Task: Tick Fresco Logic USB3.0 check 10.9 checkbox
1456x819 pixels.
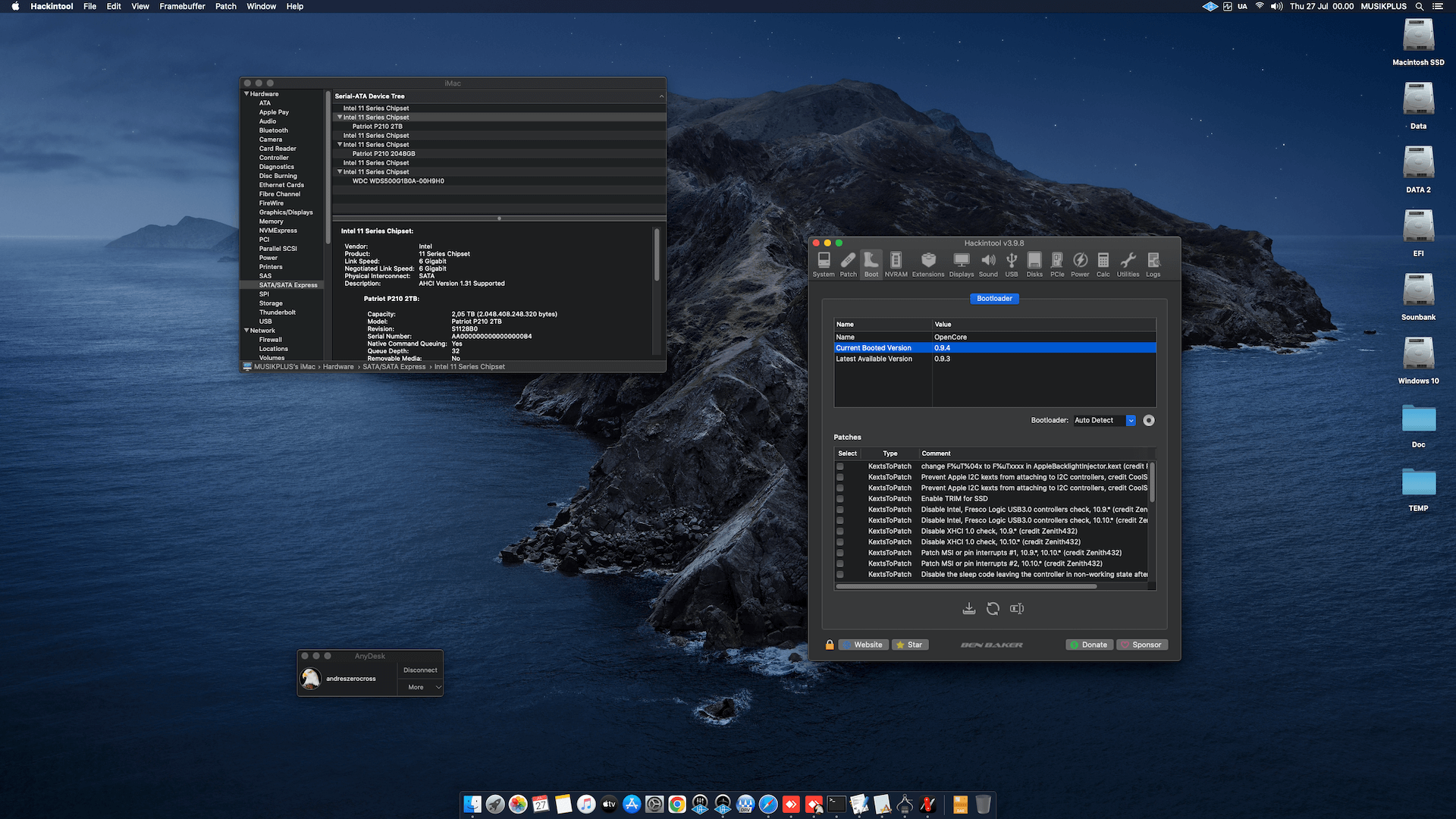Action: point(839,510)
